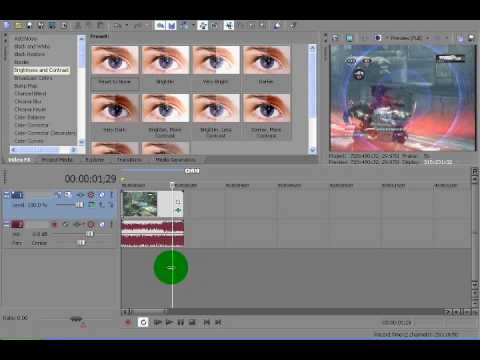Open a project with the folder icon
Image resolution: width=480 pixels, height=360 pixels.
[19, 26]
